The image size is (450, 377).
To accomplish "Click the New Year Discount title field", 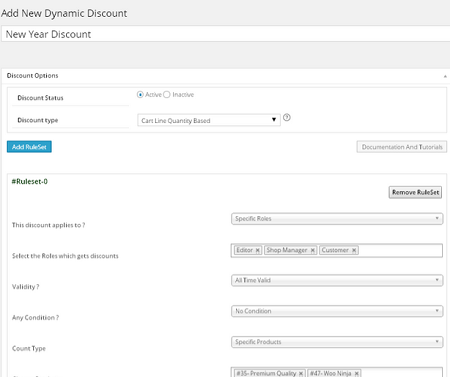I will (x=226, y=34).
